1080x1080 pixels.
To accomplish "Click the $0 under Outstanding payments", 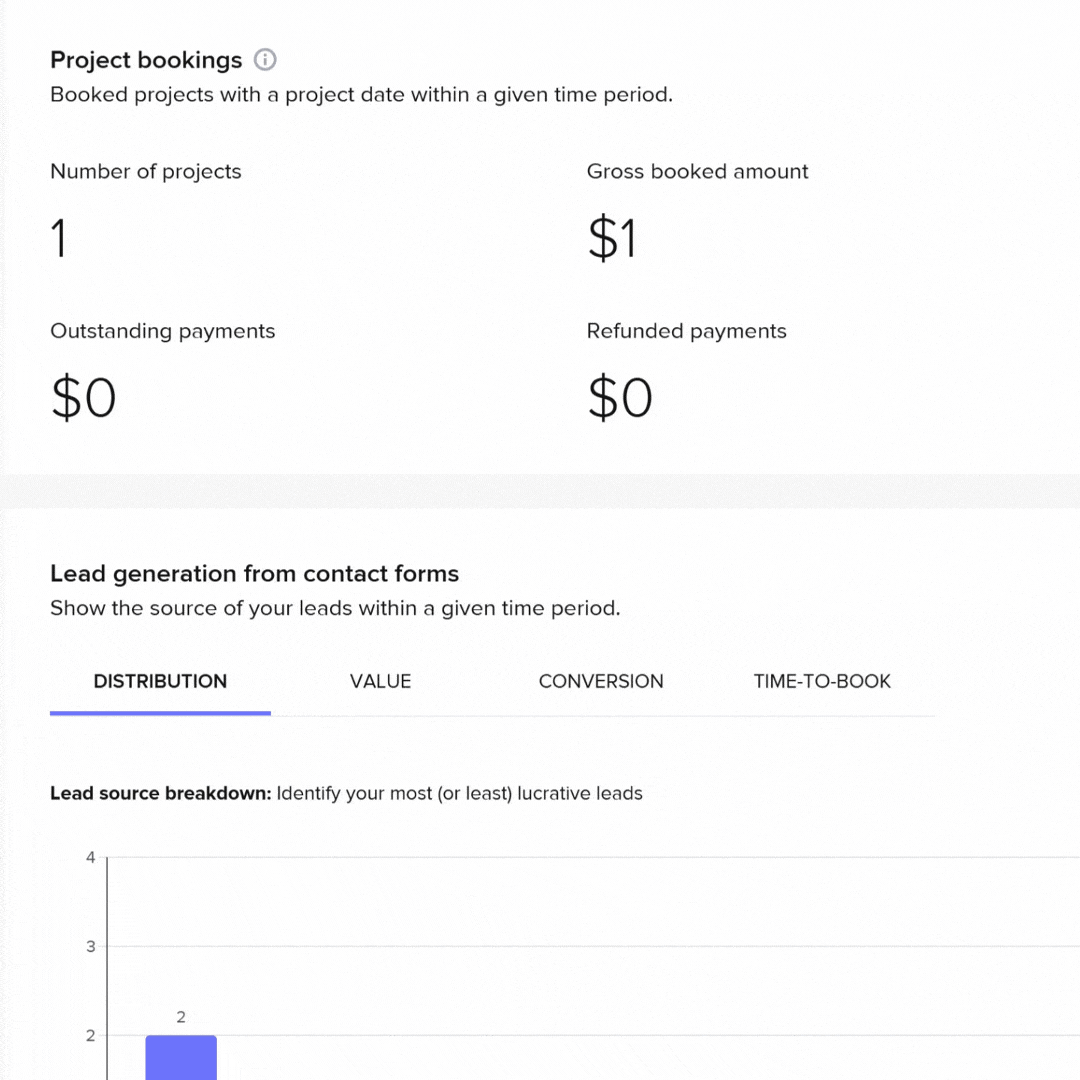I will tap(83, 397).
